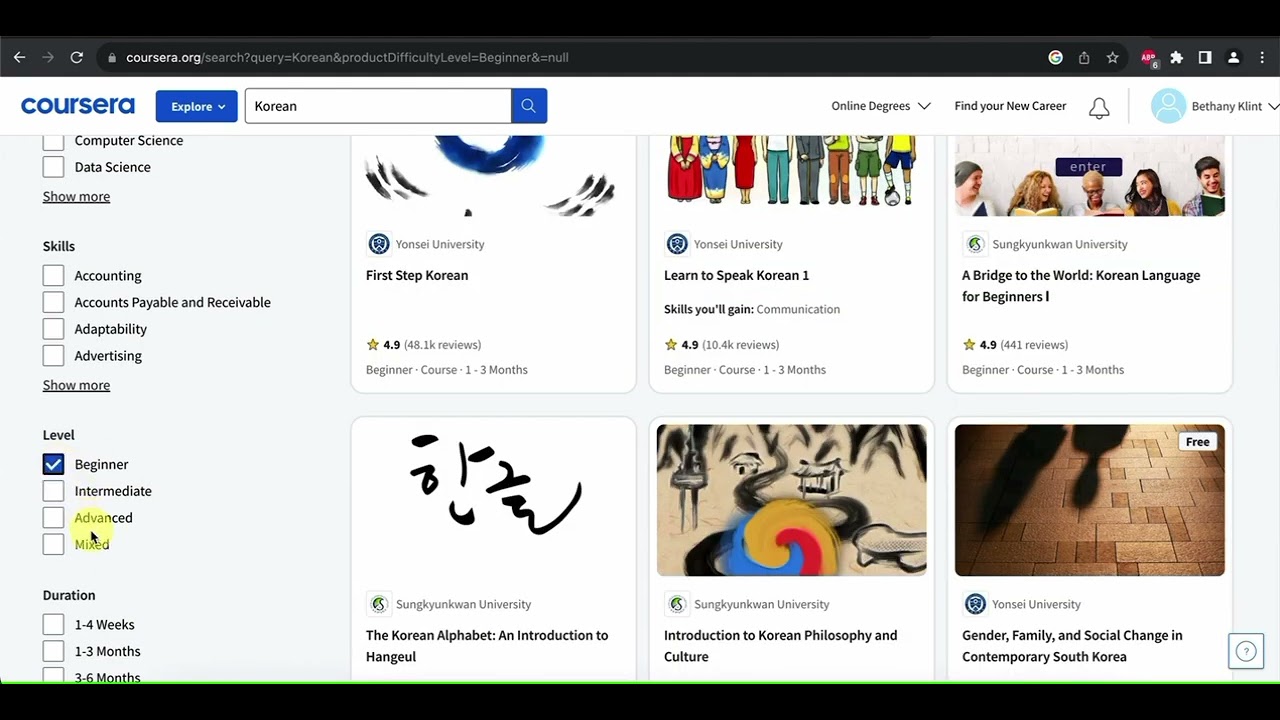
Task: Click Bethany Klint's profile avatar
Action: (x=1168, y=106)
